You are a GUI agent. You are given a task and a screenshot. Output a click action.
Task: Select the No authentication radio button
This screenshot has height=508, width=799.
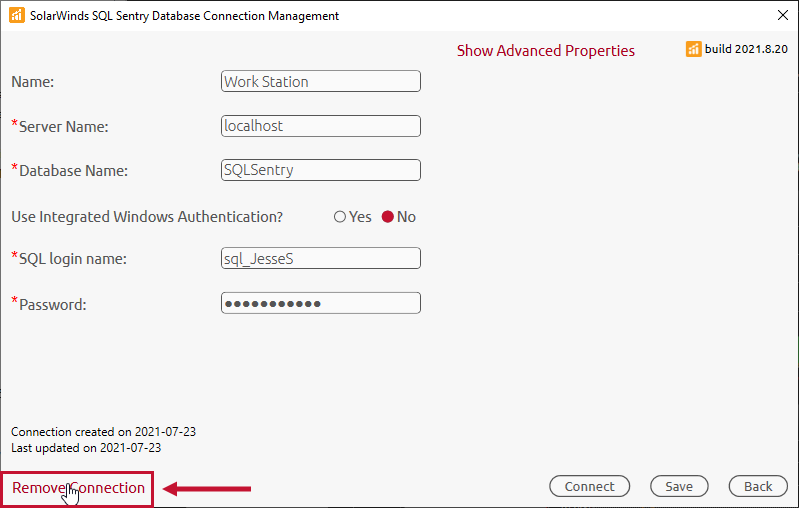388,217
